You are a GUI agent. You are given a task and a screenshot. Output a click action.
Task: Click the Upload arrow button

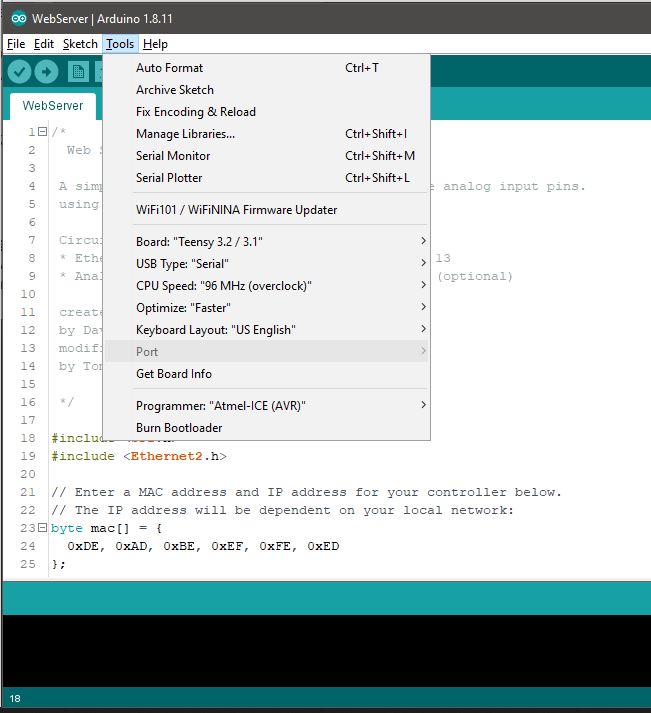tap(46, 71)
